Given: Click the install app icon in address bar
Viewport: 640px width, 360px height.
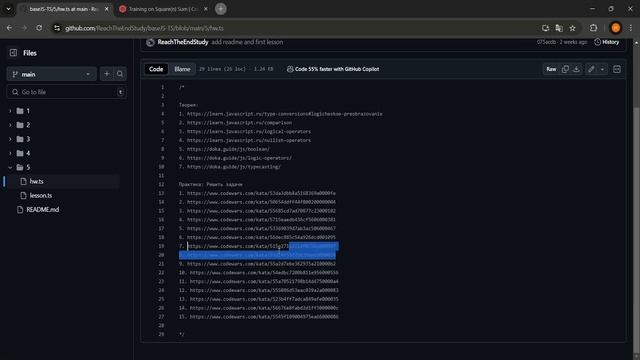Looking at the screenshot, I should click(545, 28).
